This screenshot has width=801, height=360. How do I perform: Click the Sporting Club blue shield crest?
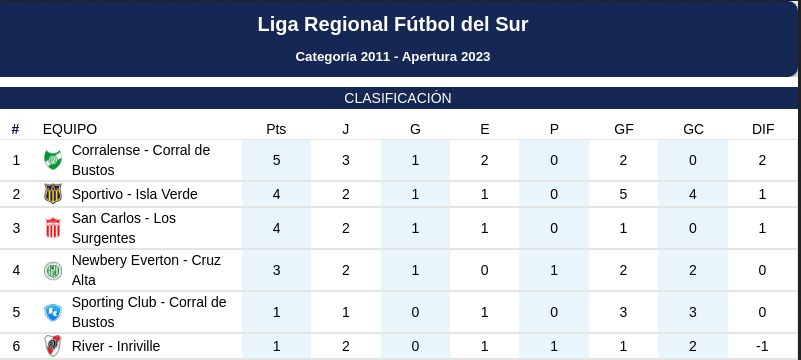click(53, 312)
